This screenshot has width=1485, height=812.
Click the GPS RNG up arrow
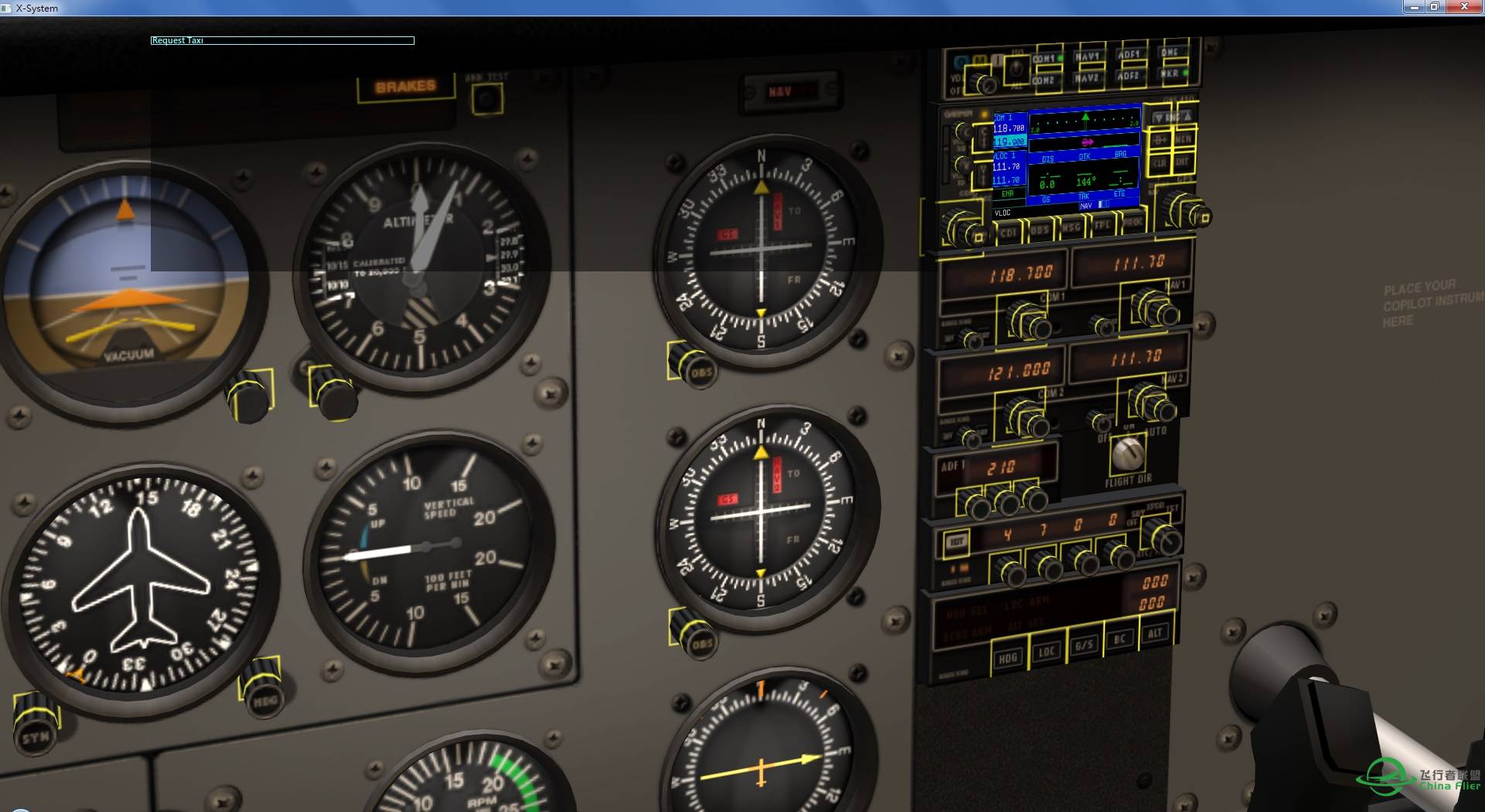1187,116
